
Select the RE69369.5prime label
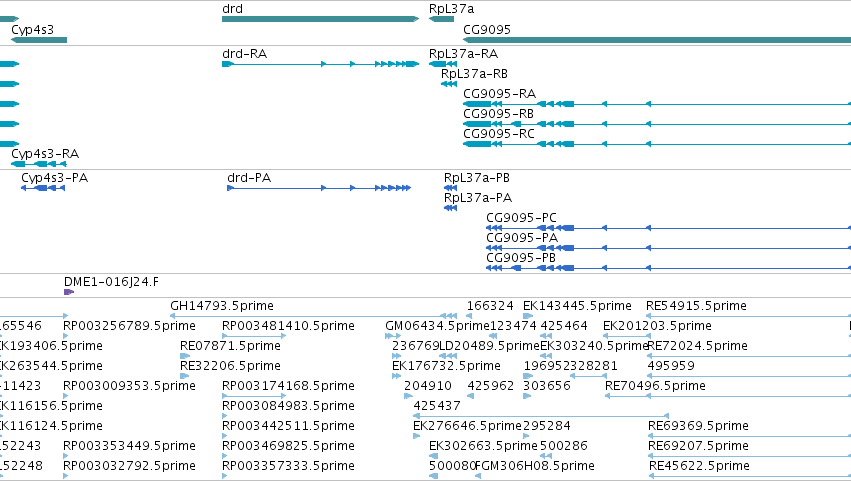(x=698, y=427)
